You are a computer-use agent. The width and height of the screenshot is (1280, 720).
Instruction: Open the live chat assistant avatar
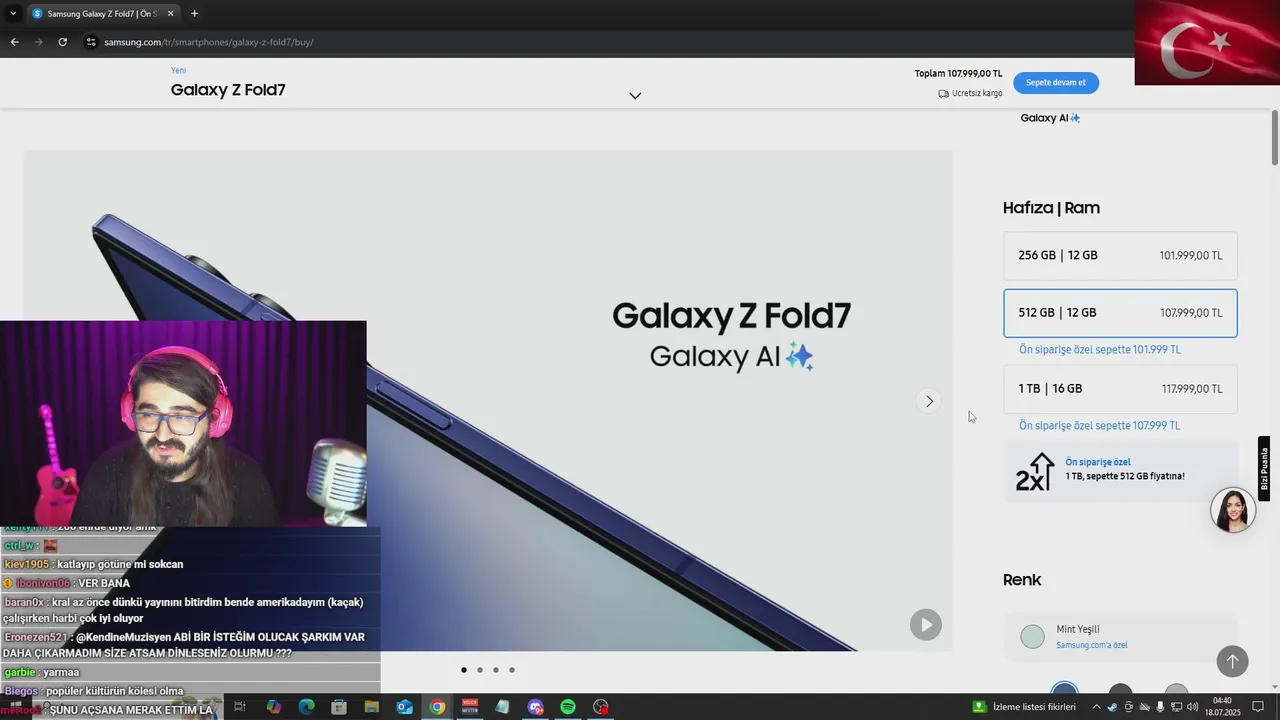click(1233, 510)
